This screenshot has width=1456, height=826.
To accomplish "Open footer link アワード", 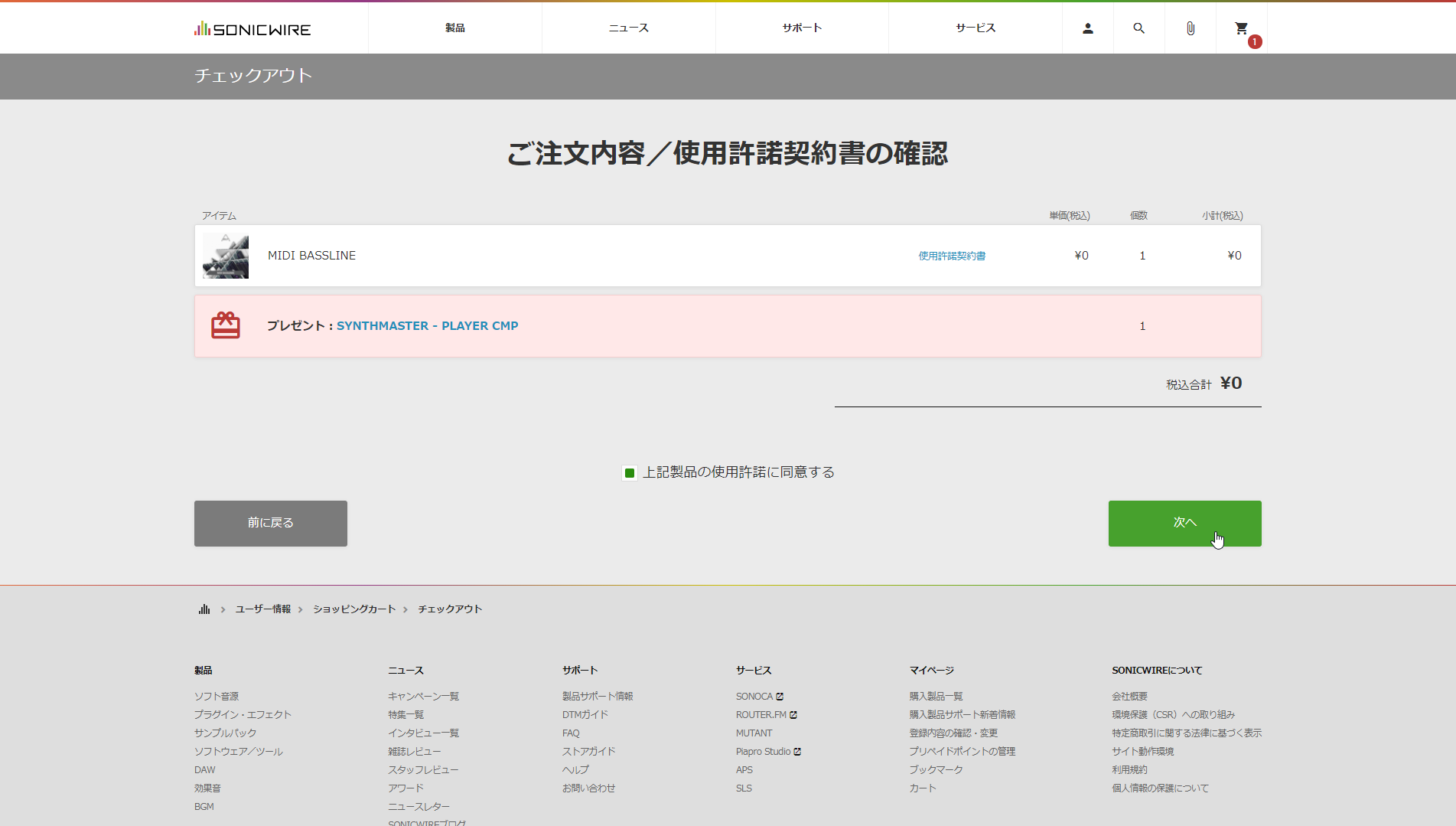I will tap(406, 788).
